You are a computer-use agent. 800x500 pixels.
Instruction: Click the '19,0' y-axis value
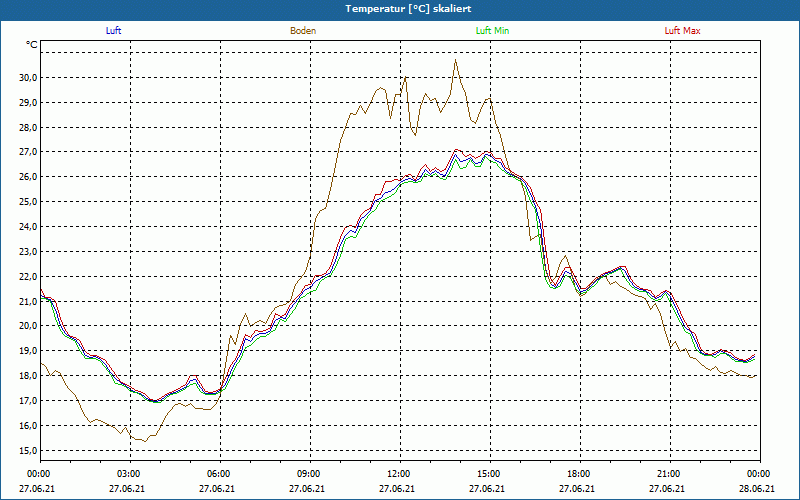[28, 351]
